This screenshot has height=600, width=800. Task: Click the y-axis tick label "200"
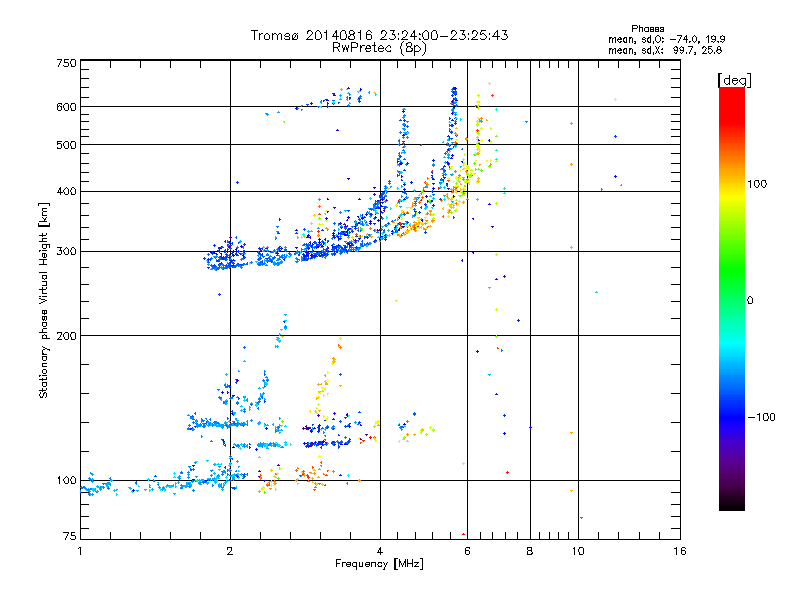click(x=66, y=336)
